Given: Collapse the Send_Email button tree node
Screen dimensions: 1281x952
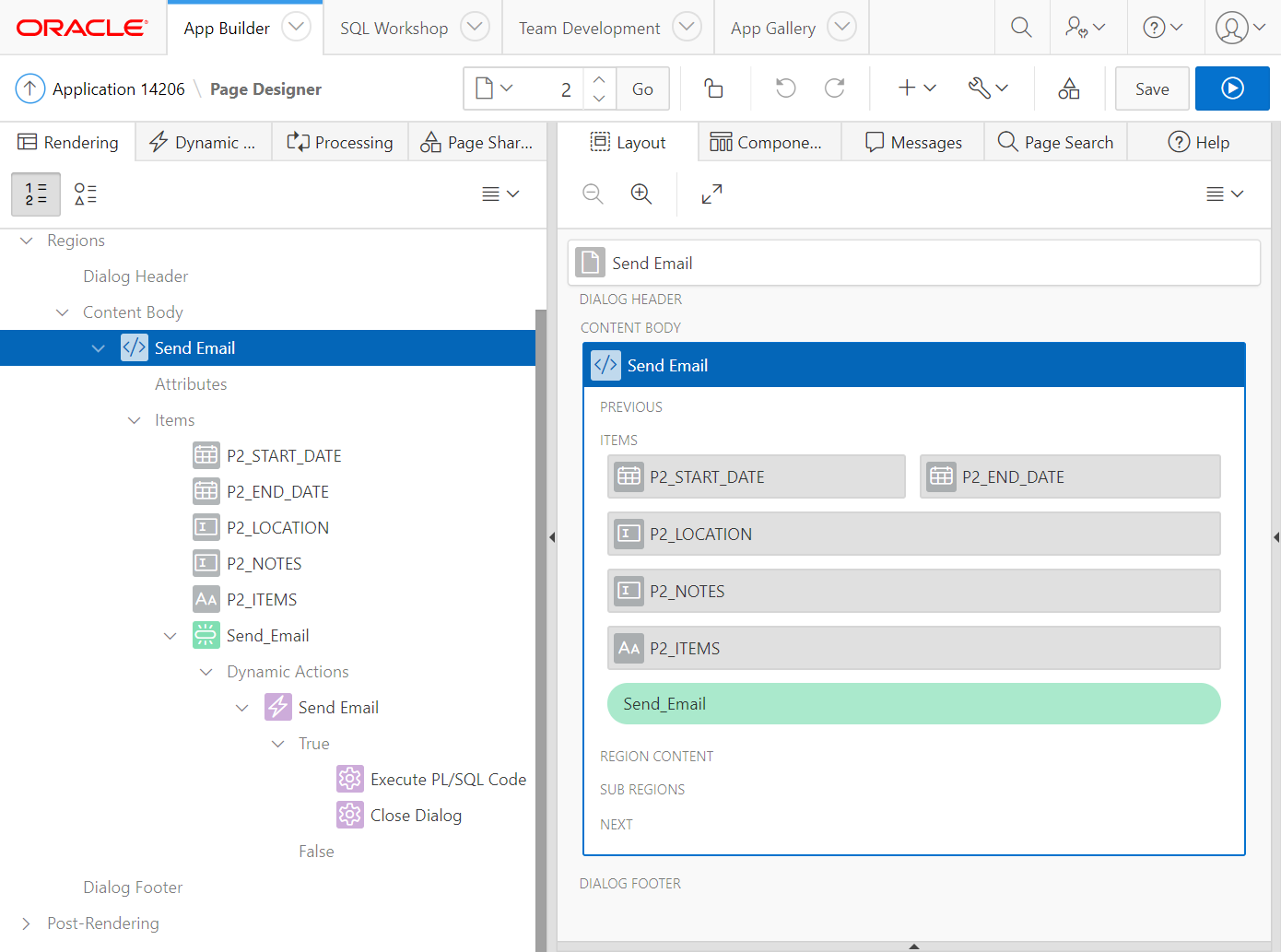Looking at the screenshot, I should [170, 636].
